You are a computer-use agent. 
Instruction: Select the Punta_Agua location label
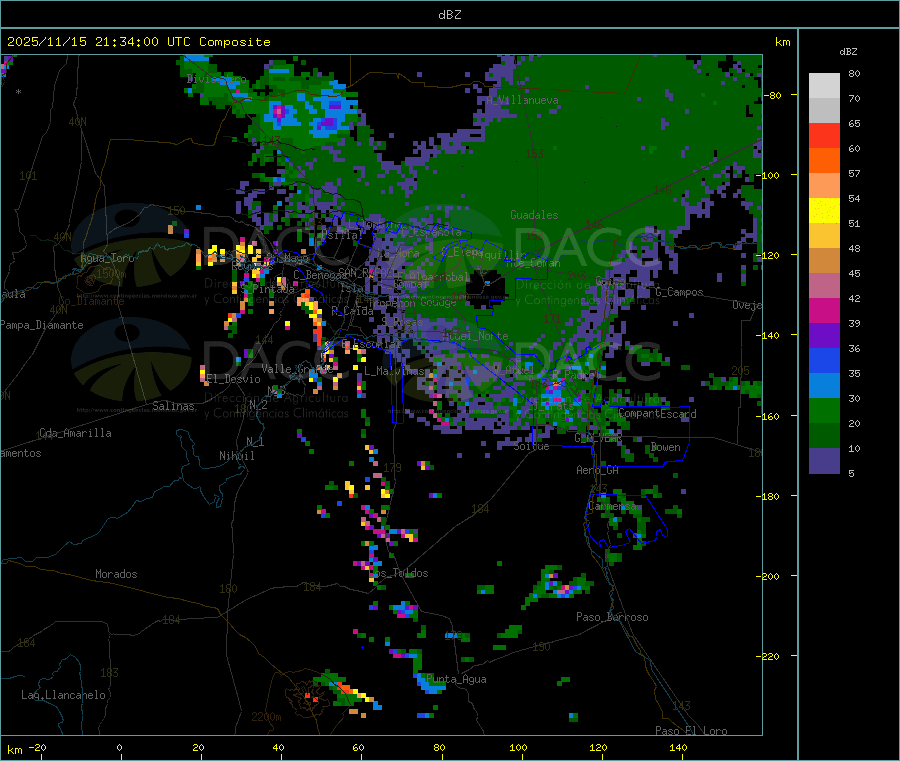456,679
